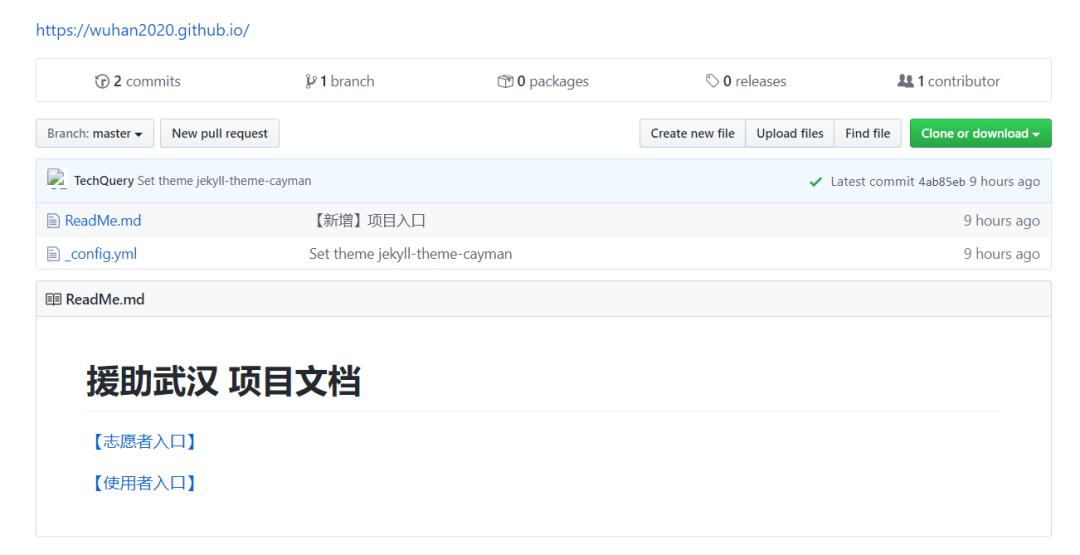The image size is (1080, 555).
Task: Open the 【新增】项目入口 commit message
Action: [x=368, y=220]
